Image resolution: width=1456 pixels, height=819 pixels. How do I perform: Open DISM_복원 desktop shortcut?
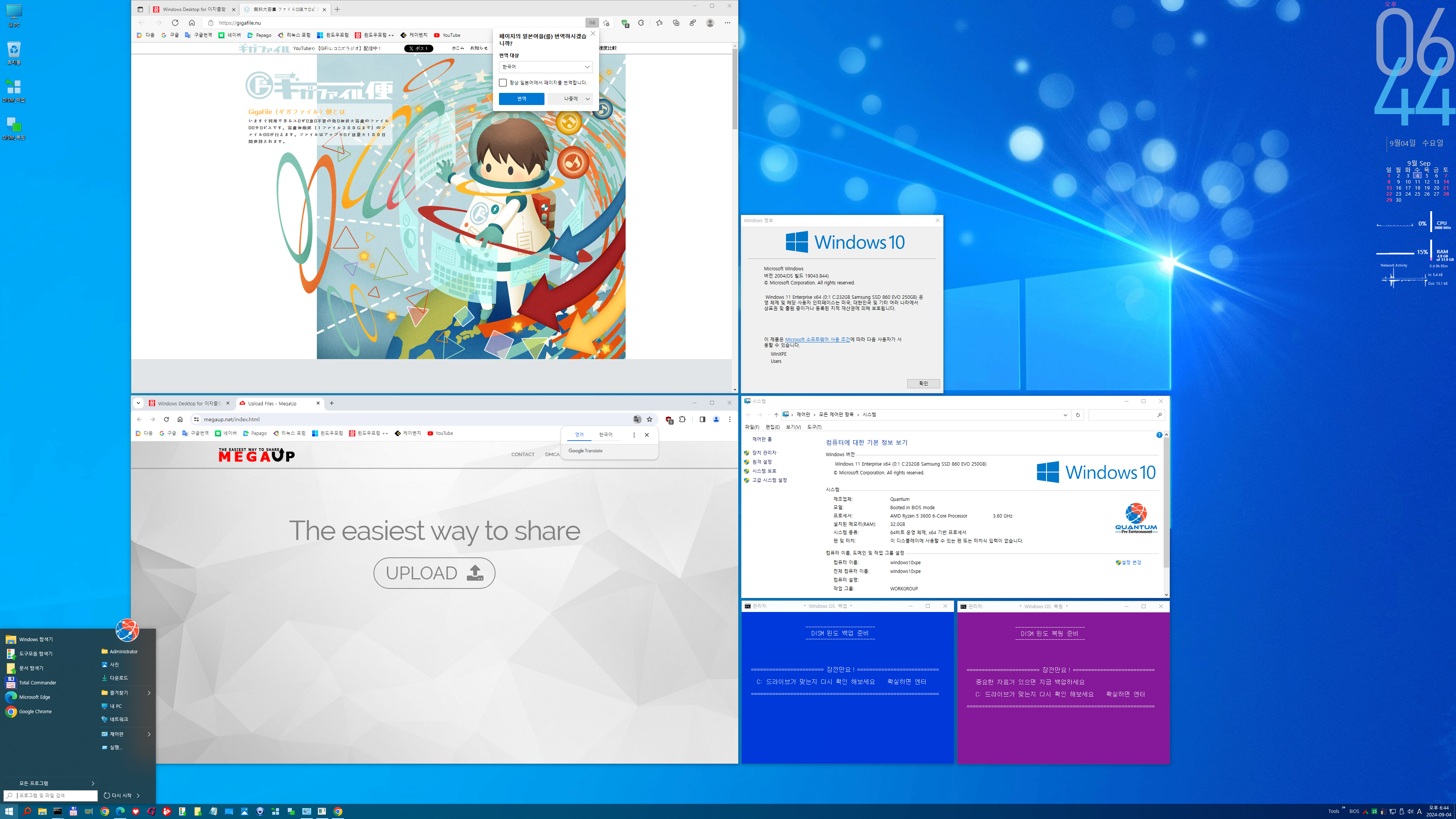(x=14, y=128)
